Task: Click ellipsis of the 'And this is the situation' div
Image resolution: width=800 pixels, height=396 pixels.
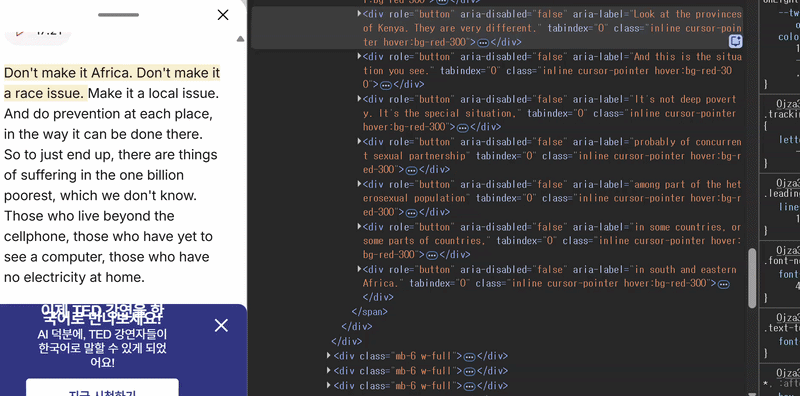Action: click(386, 85)
